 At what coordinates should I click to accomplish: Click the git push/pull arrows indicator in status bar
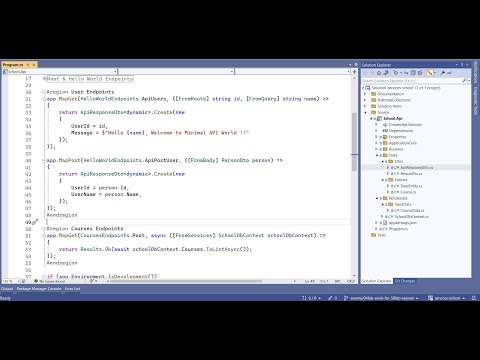click(311, 298)
